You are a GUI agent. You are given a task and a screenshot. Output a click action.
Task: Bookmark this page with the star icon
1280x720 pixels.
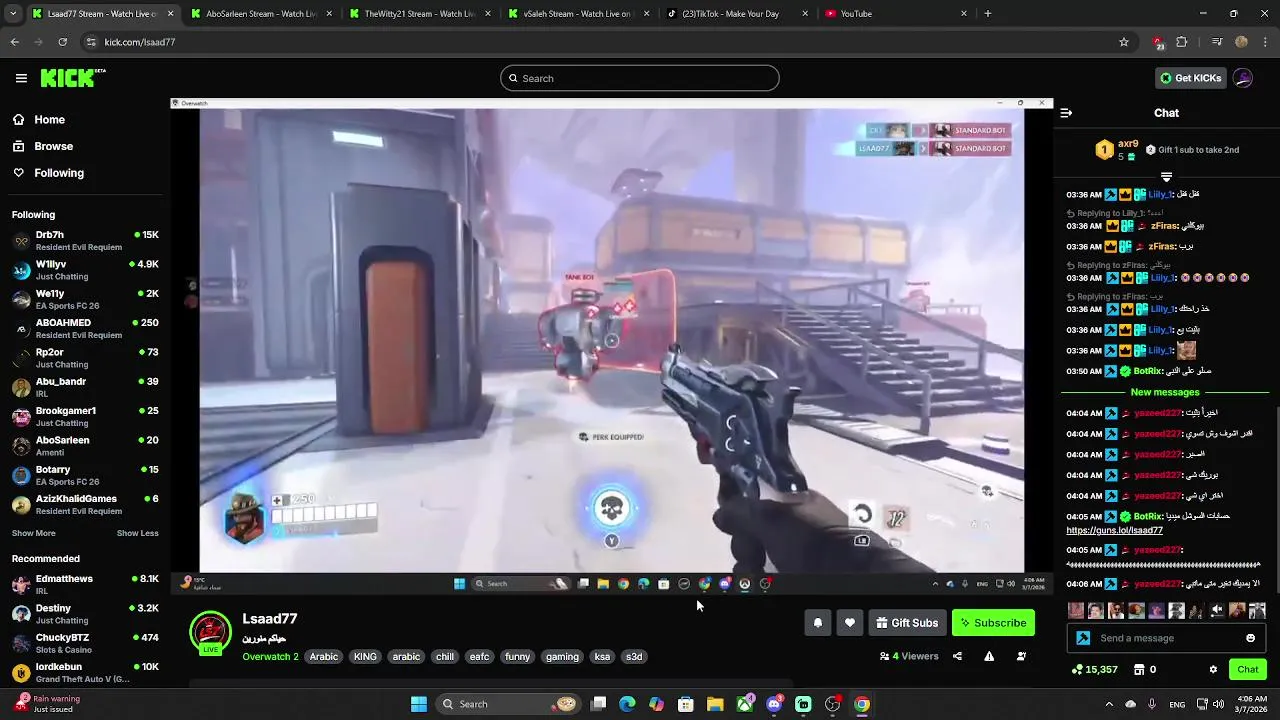(x=1124, y=42)
